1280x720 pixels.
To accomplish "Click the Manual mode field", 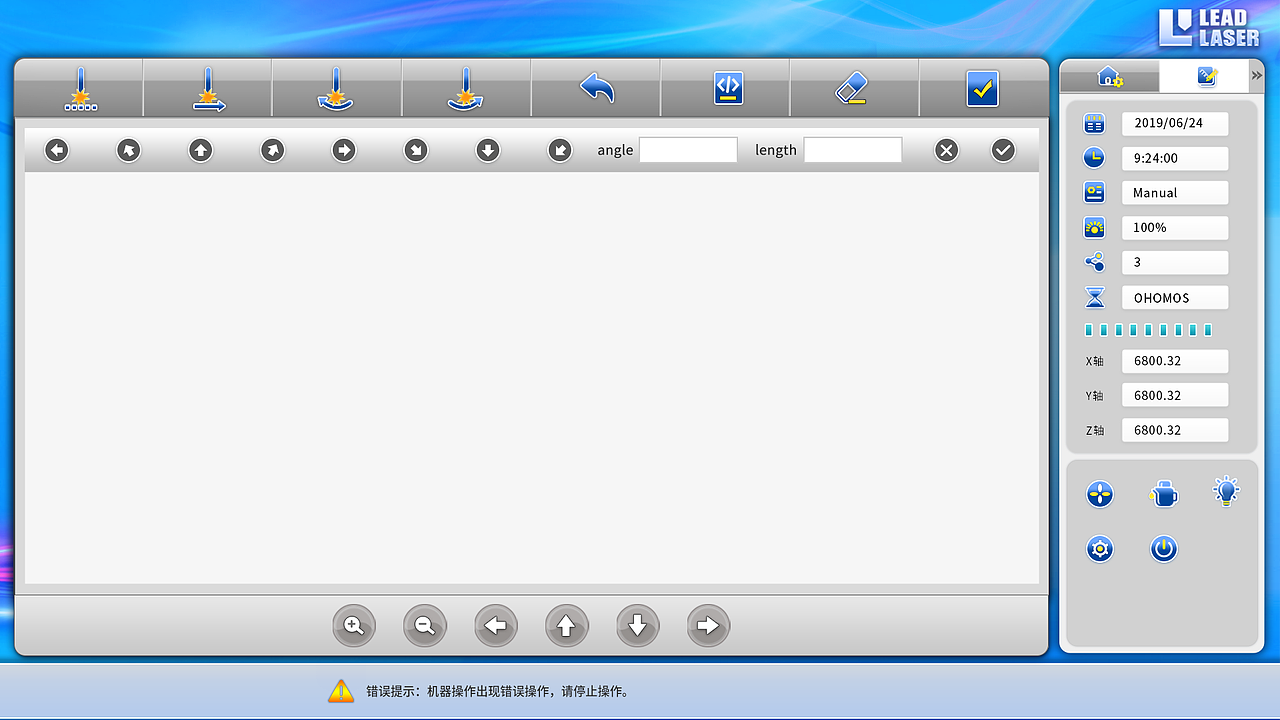I will [x=1175, y=193].
